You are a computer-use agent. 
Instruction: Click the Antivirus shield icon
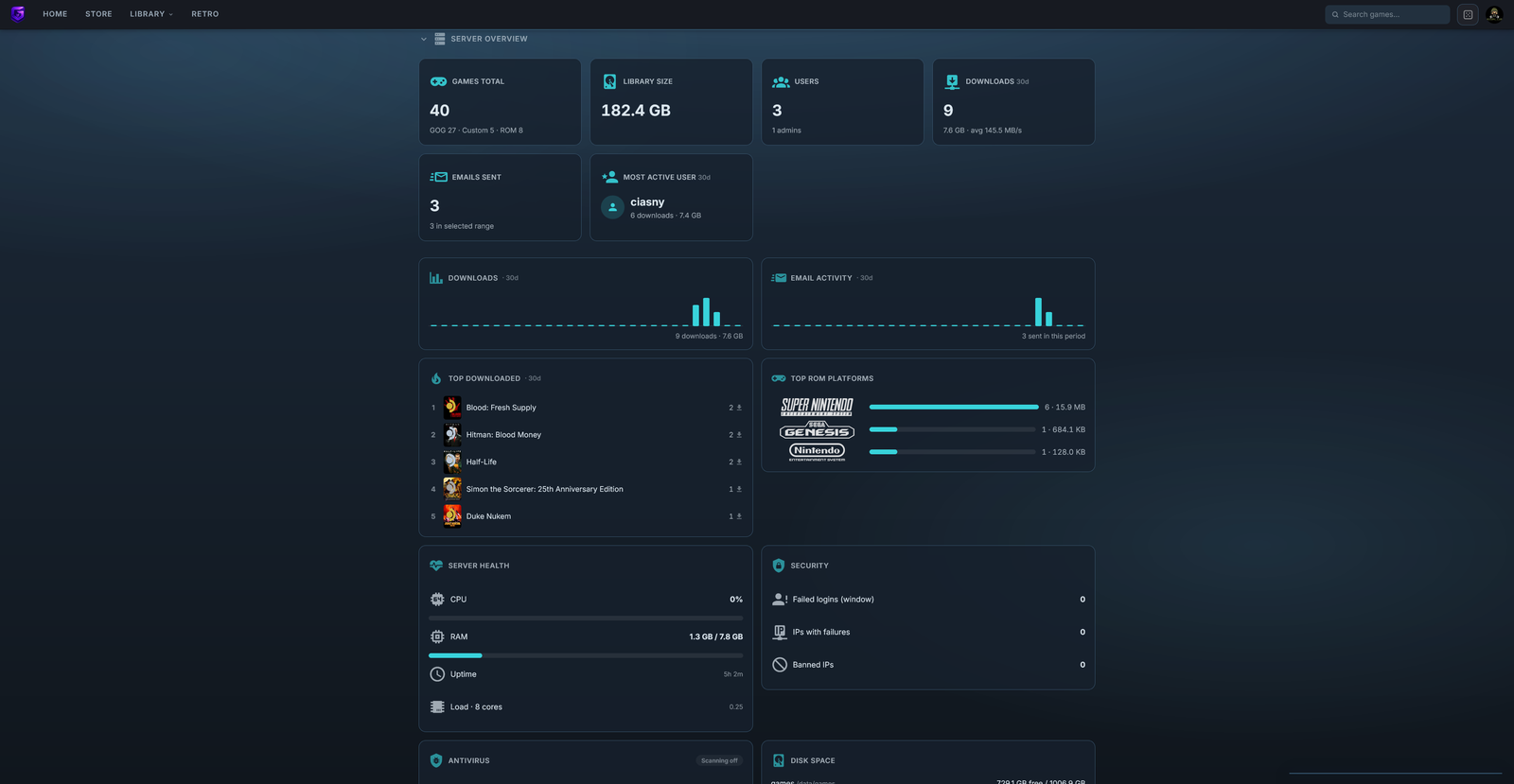[435, 760]
